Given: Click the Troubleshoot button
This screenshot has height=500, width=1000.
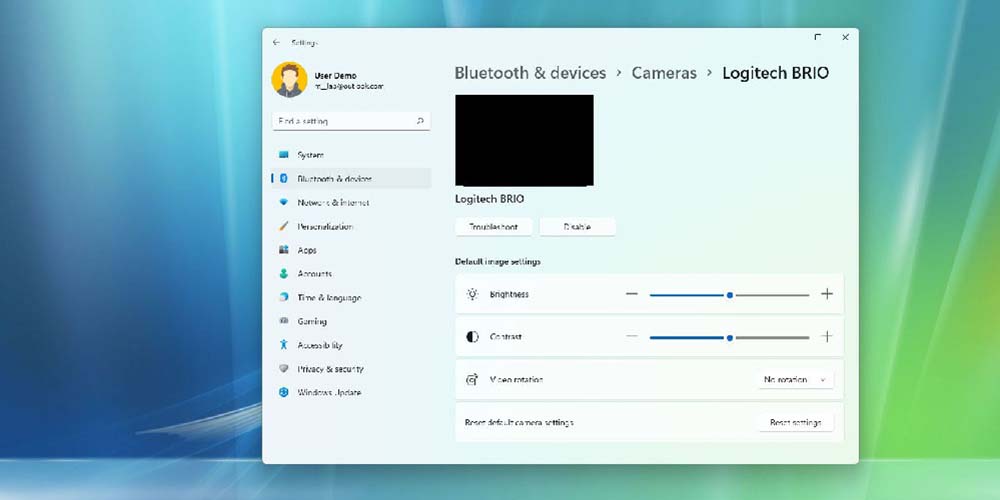Looking at the screenshot, I should [x=494, y=227].
